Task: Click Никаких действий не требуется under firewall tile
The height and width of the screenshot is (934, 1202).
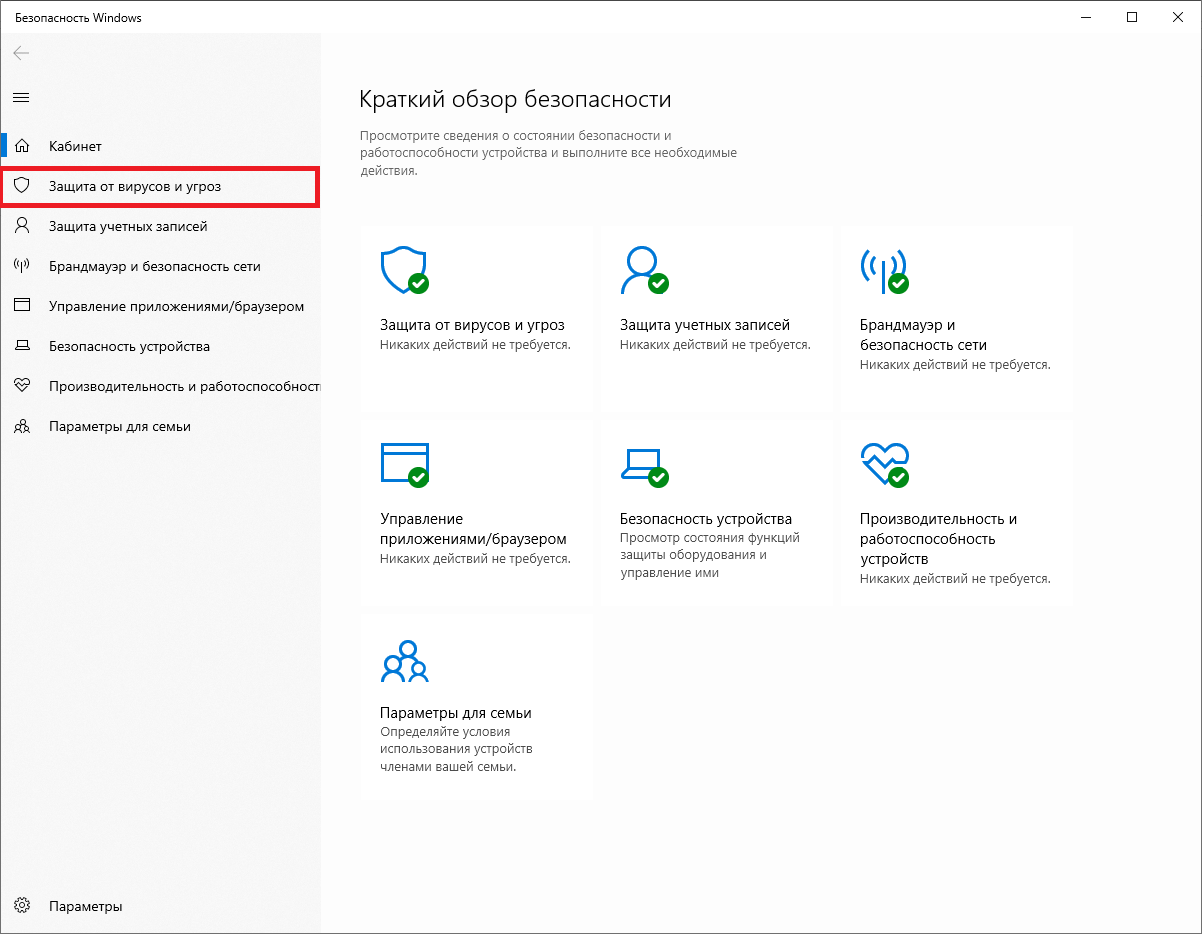Action: [955, 365]
